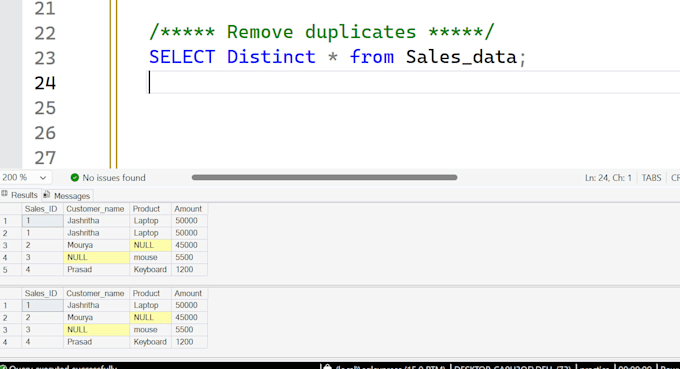The height and width of the screenshot is (369, 680).
Task: Click the yellow NULL Product cell in upper grid
Action: click(150, 245)
